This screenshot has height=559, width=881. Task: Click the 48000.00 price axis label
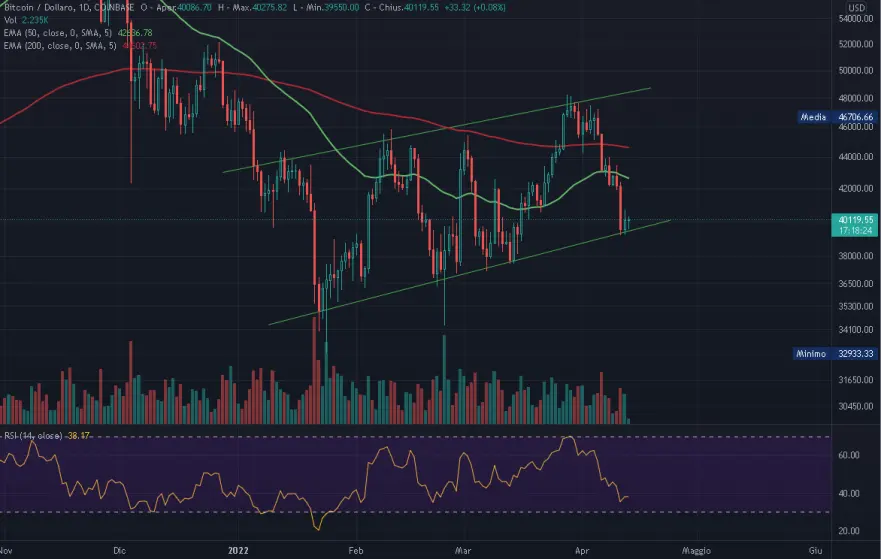coord(856,98)
